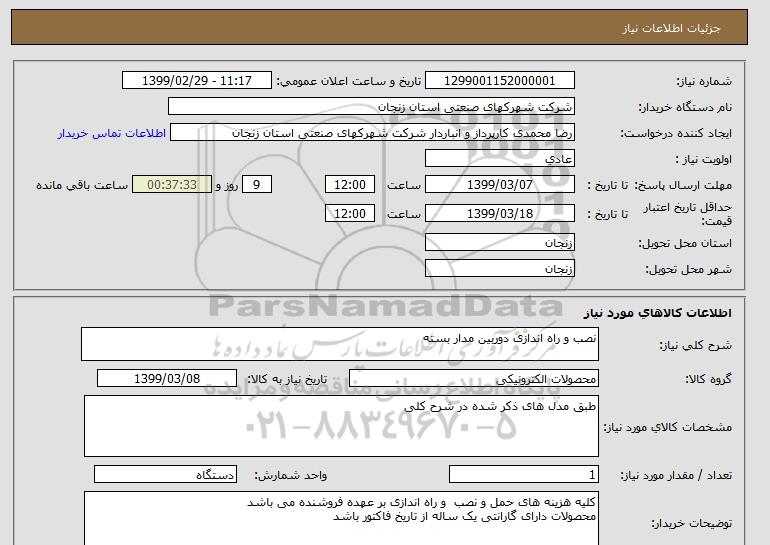
Task: Click the text ساعت باقی مانده
Action: [82, 186]
